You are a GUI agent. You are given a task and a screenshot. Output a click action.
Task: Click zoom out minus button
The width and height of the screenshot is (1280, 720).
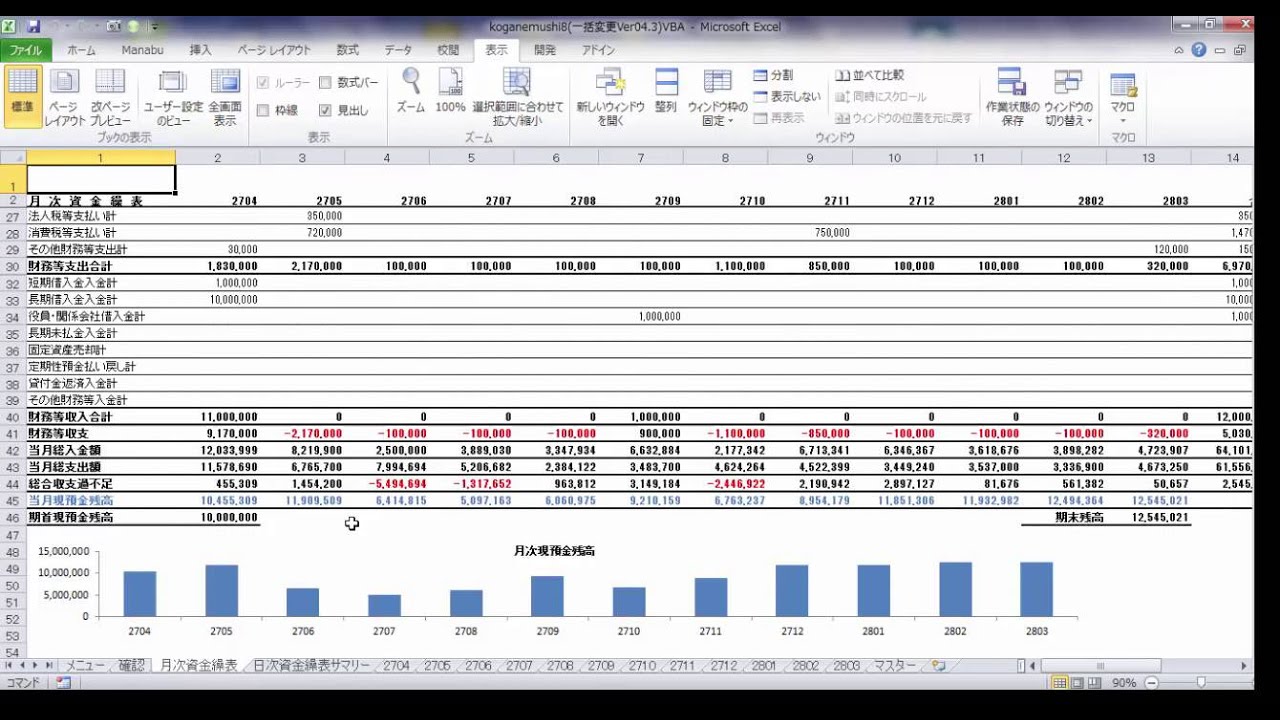[x=1151, y=682]
